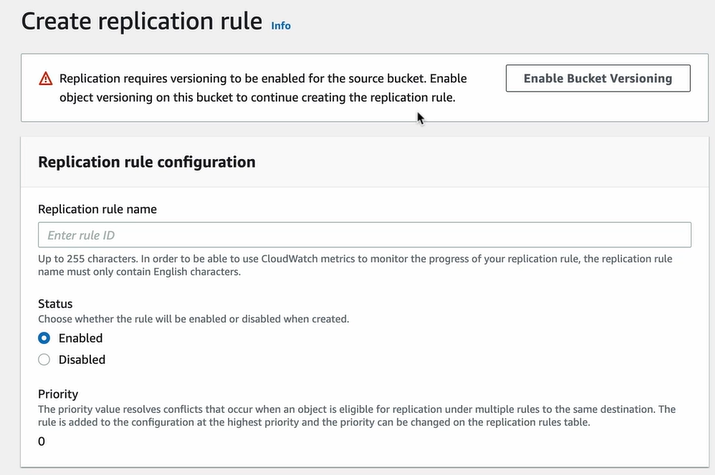715x475 pixels.
Task: Click the Enable Bucket Versioning button
Action: pos(598,78)
